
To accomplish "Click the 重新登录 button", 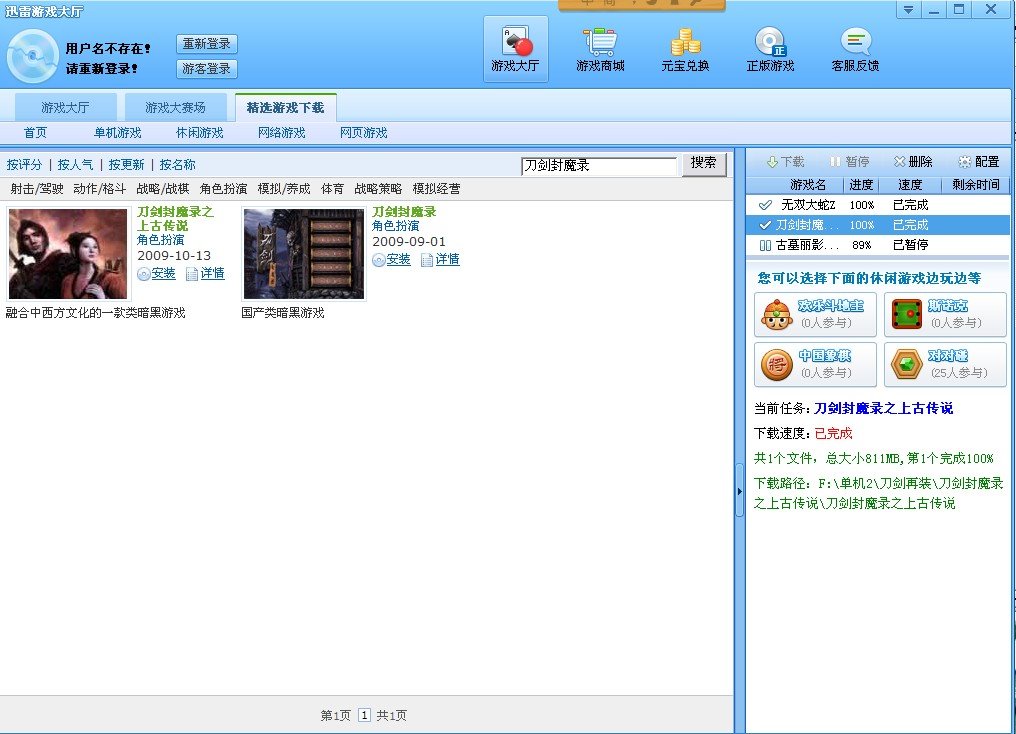I will [x=207, y=44].
